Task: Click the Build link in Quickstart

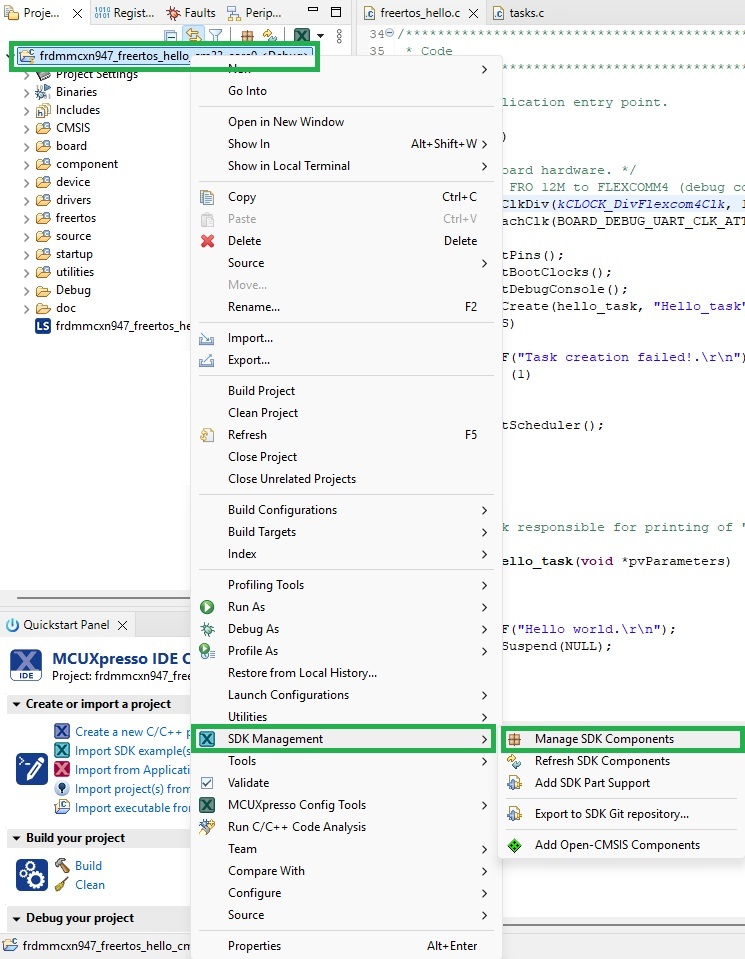Action: 88,865
